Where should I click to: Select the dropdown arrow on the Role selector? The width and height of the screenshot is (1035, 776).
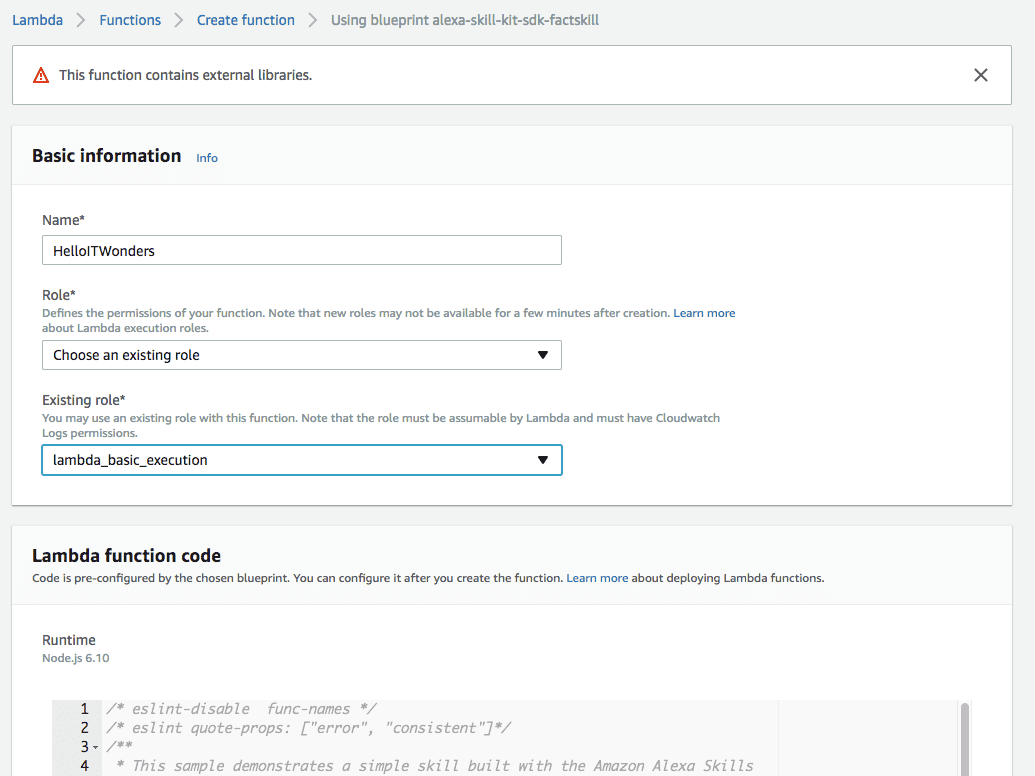(543, 355)
